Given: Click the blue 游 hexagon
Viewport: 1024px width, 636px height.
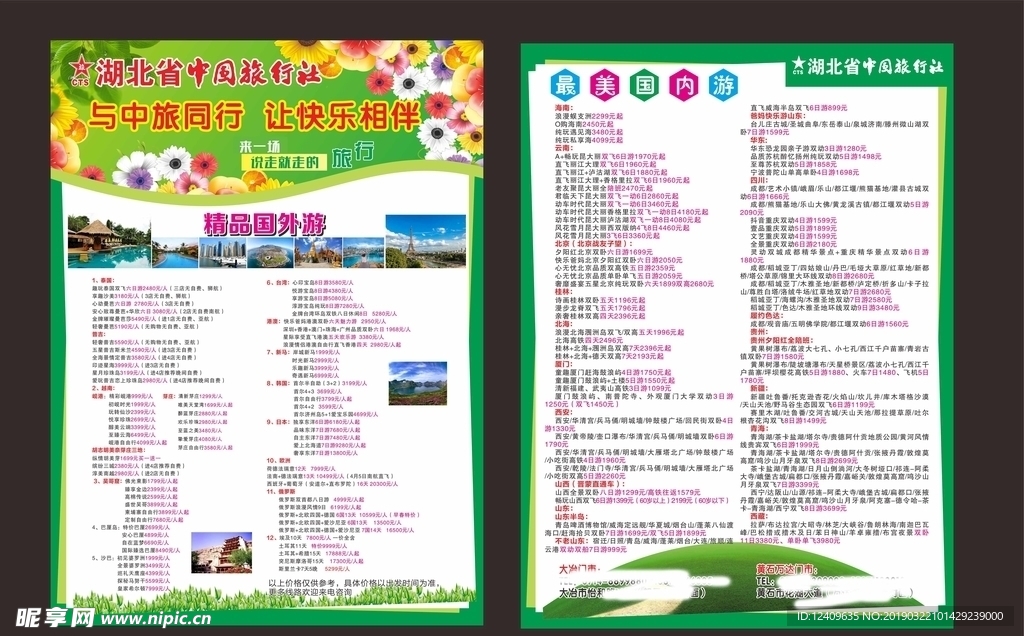Looking at the screenshot, I should coord(723,86).
